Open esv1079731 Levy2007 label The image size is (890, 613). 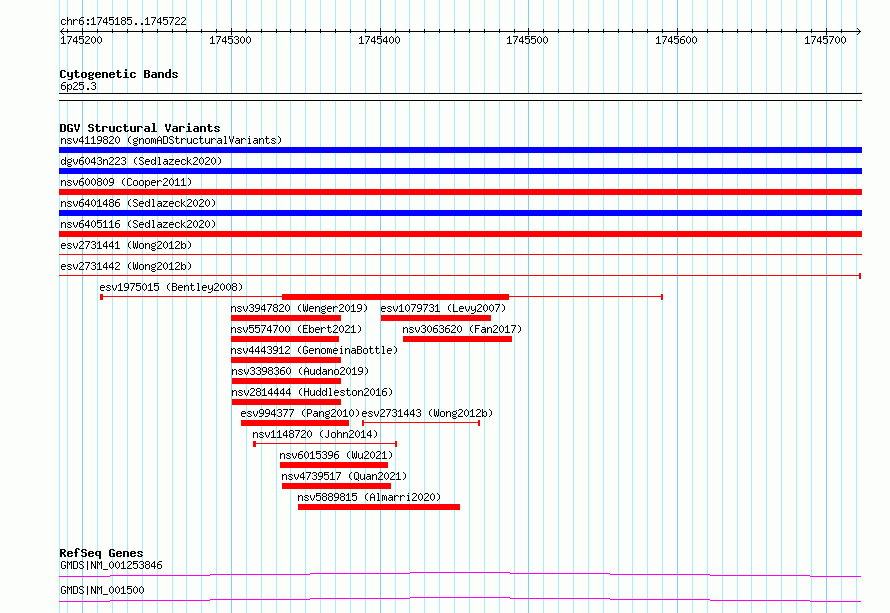pyautogui.click(x=443, y=308)
